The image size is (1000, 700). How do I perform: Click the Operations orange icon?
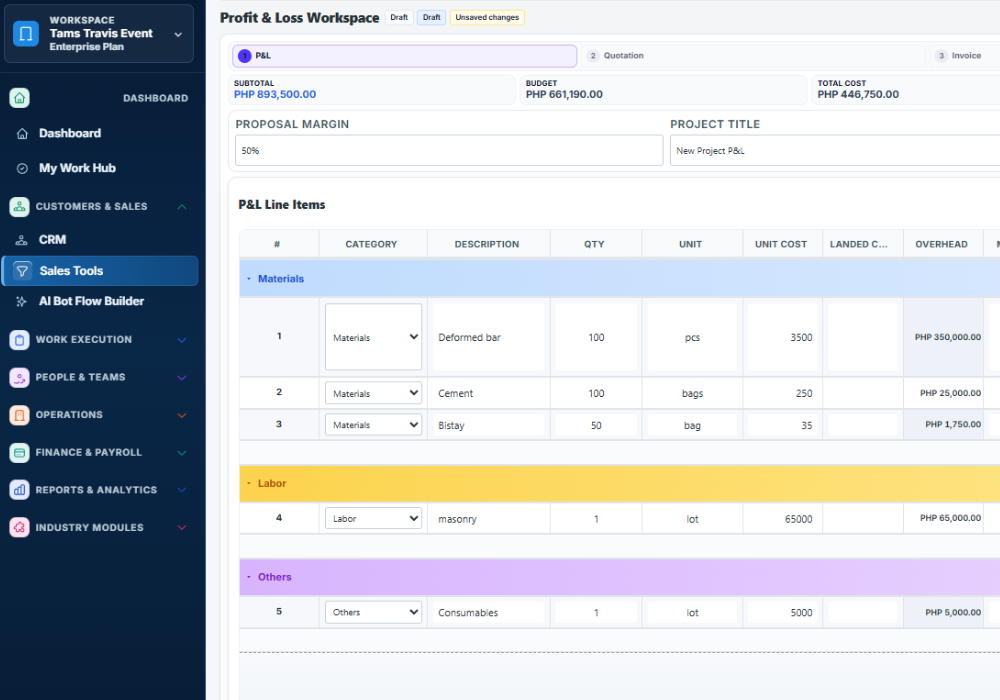(x=20, y=415)
